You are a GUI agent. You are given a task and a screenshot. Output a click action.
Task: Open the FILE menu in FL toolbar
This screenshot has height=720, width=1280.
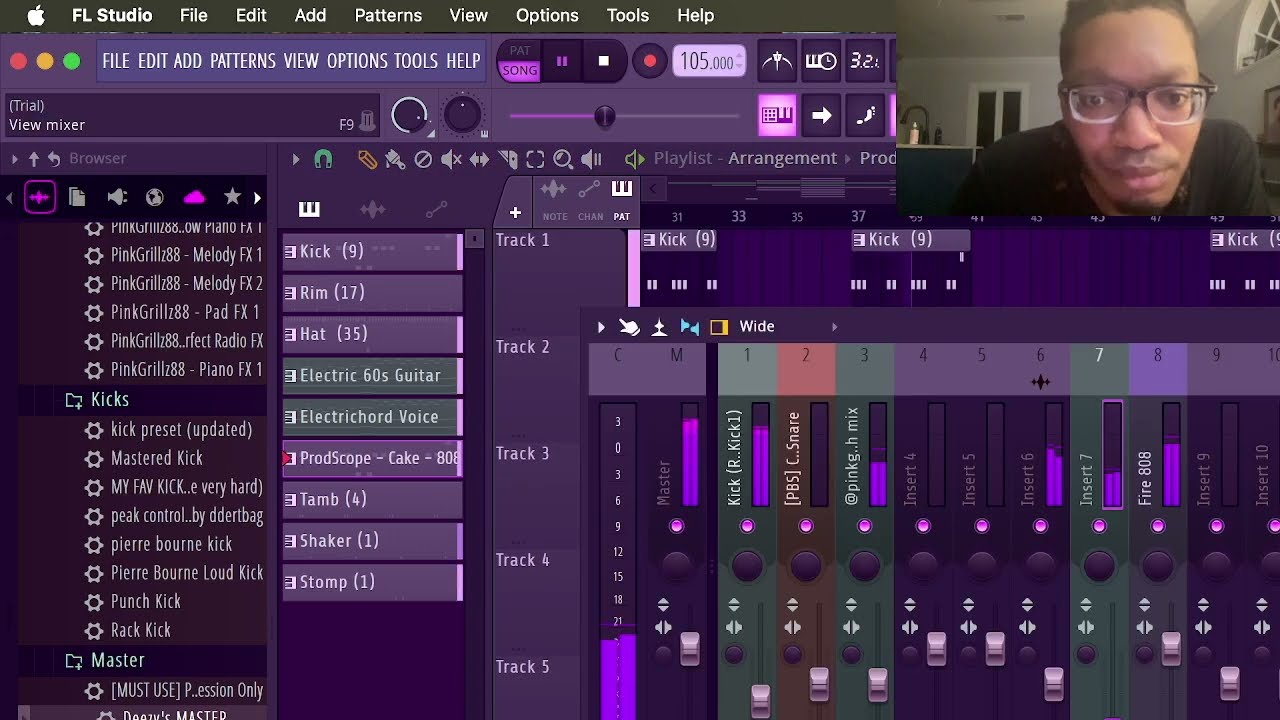tap(116, 61)
